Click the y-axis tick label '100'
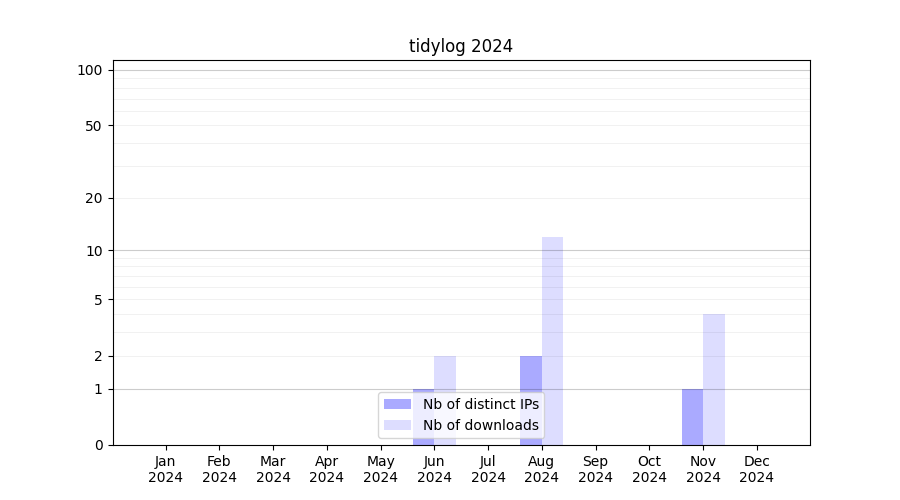The width and height of the screenshot is (900, 500). [90, 70]
